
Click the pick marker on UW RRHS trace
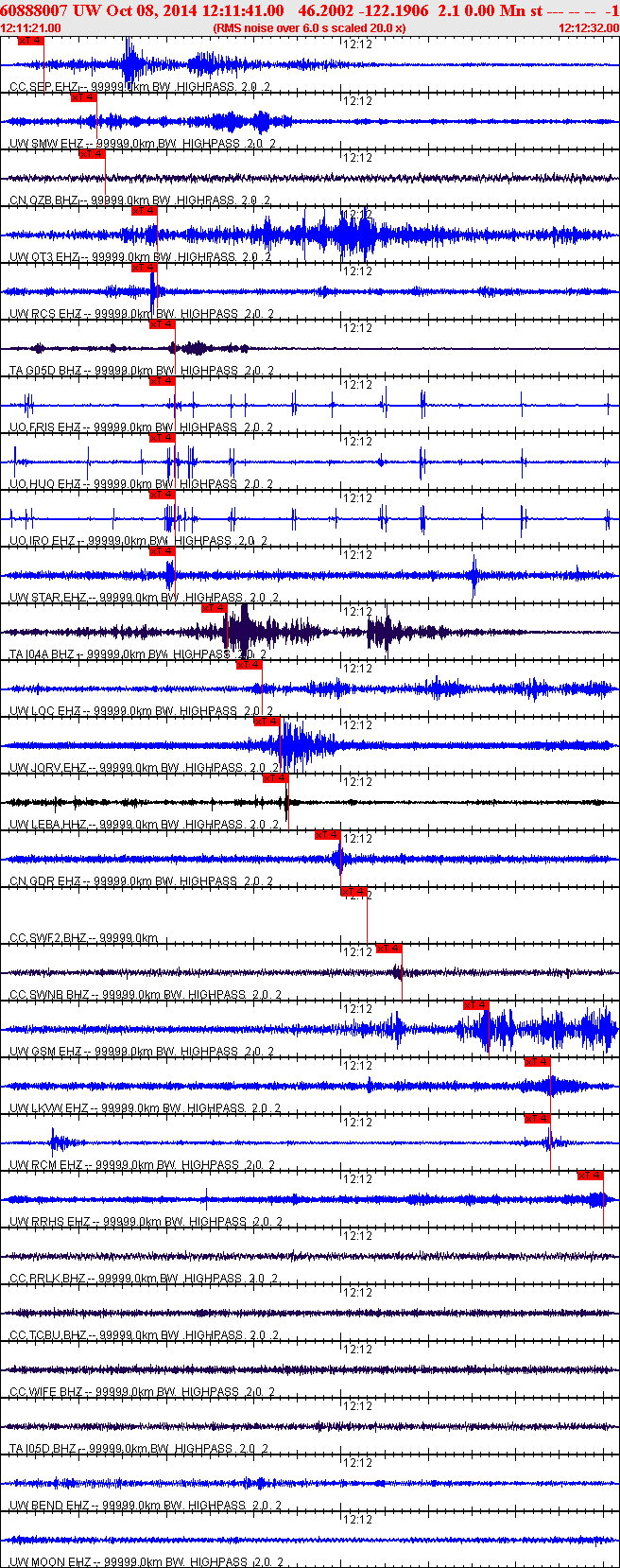(x=590, y=1176)
